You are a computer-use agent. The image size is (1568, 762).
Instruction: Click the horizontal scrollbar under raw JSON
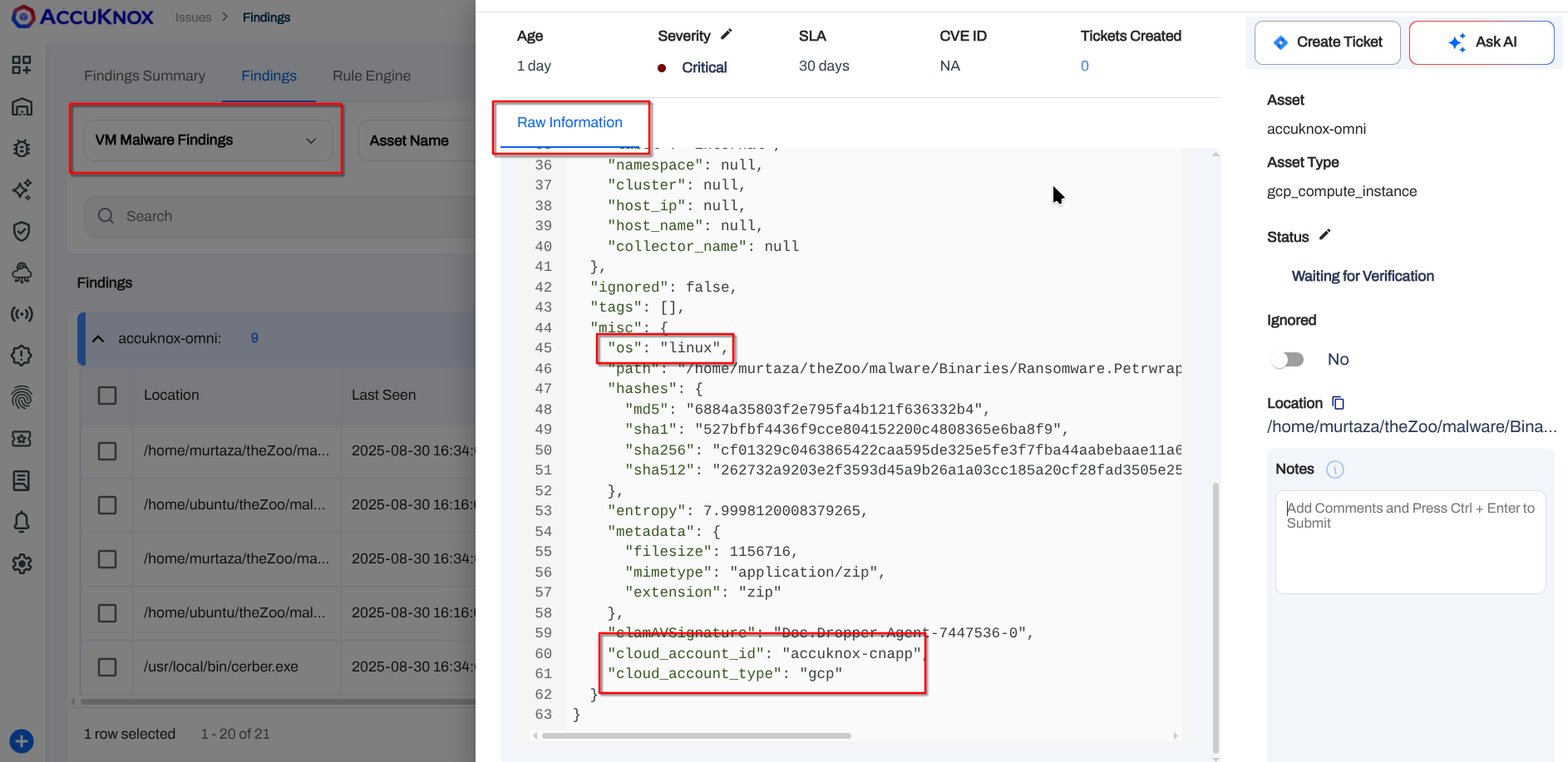695,735
